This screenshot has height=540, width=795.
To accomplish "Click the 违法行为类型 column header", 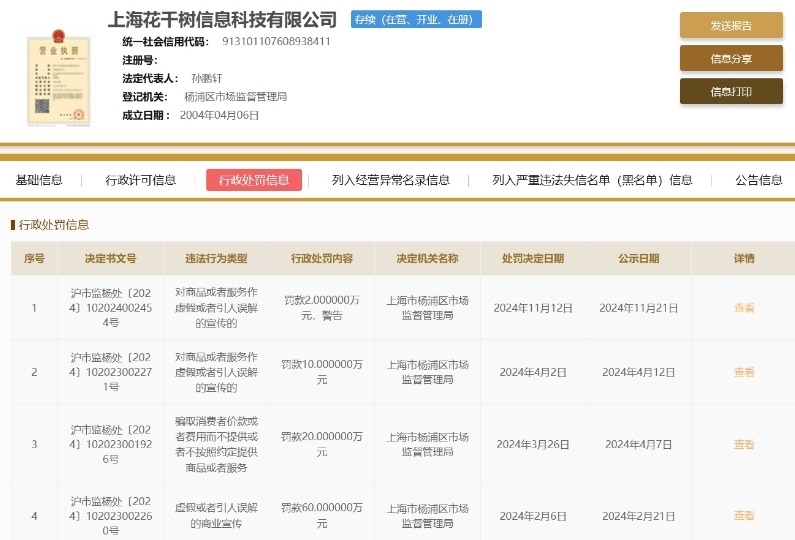I will pos(216,259).
